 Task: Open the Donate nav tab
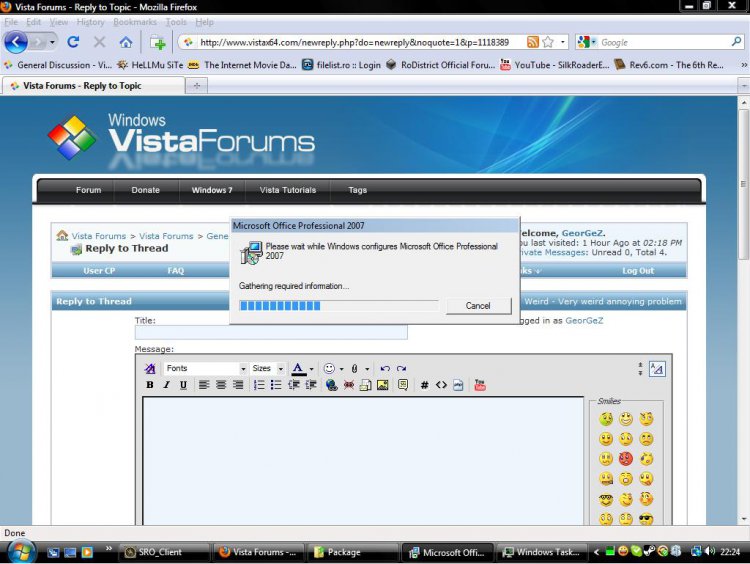145,190
